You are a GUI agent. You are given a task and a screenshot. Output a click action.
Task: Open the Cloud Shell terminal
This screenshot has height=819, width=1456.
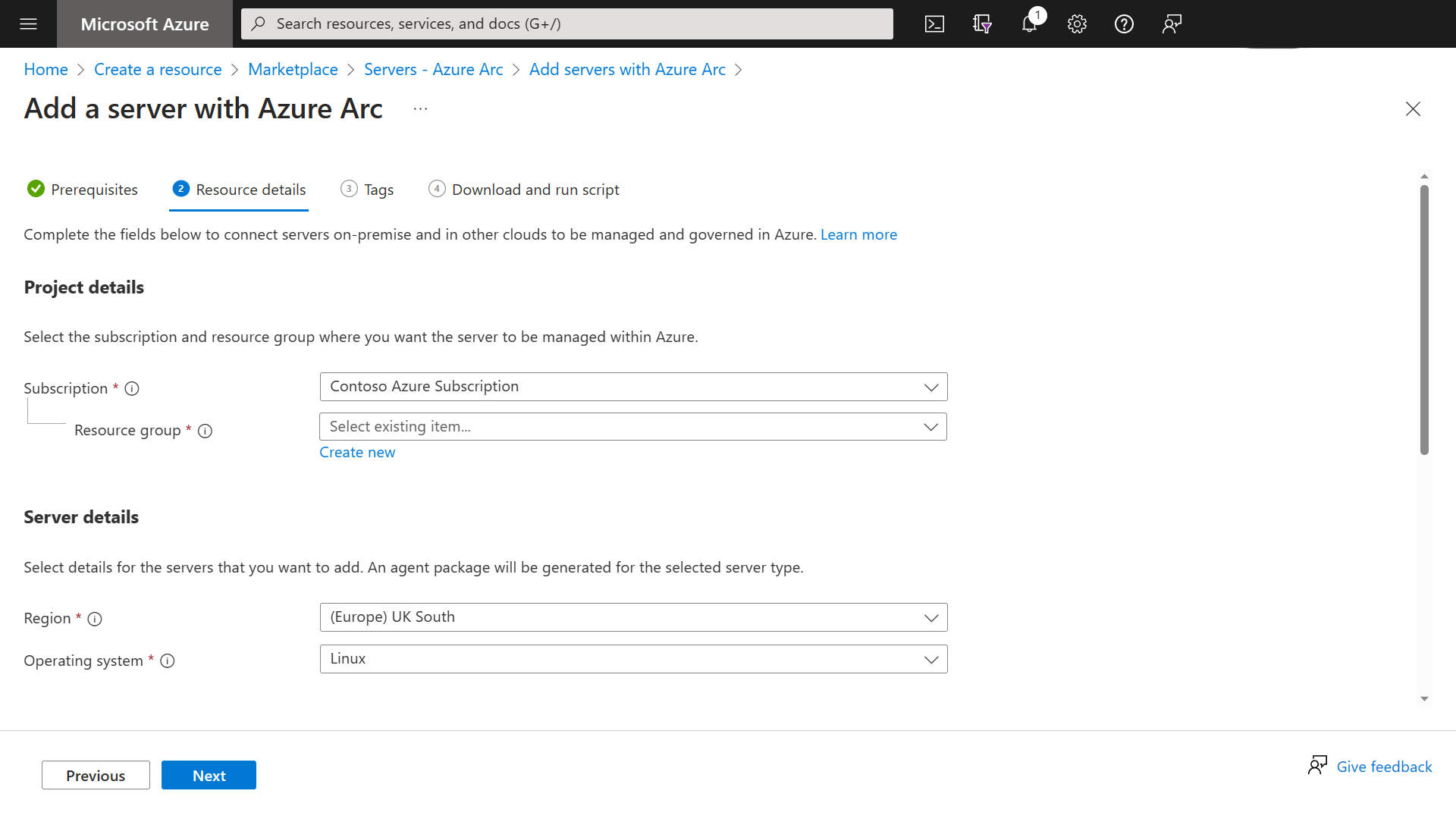point(935,24)
